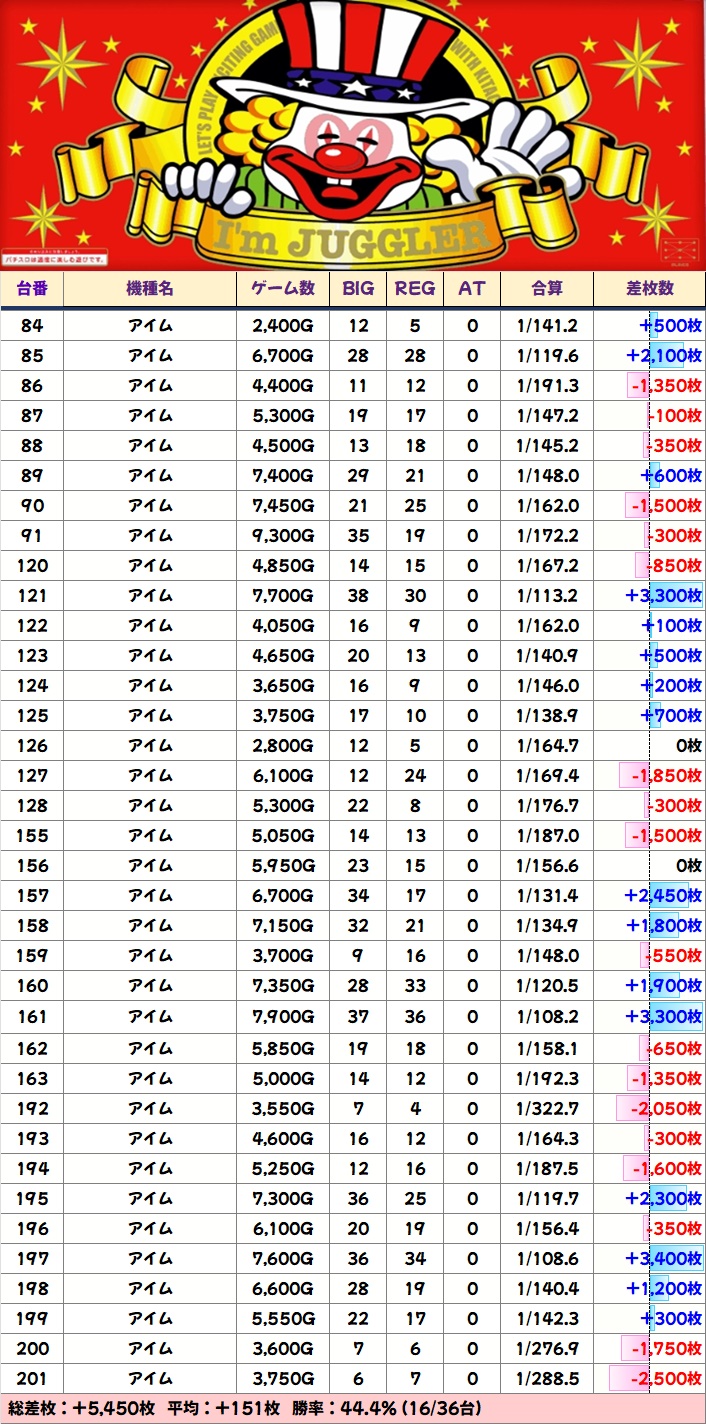Click the 総差枚 summary footer row
Screen dimensions: 706x1424
(353, 1408)
